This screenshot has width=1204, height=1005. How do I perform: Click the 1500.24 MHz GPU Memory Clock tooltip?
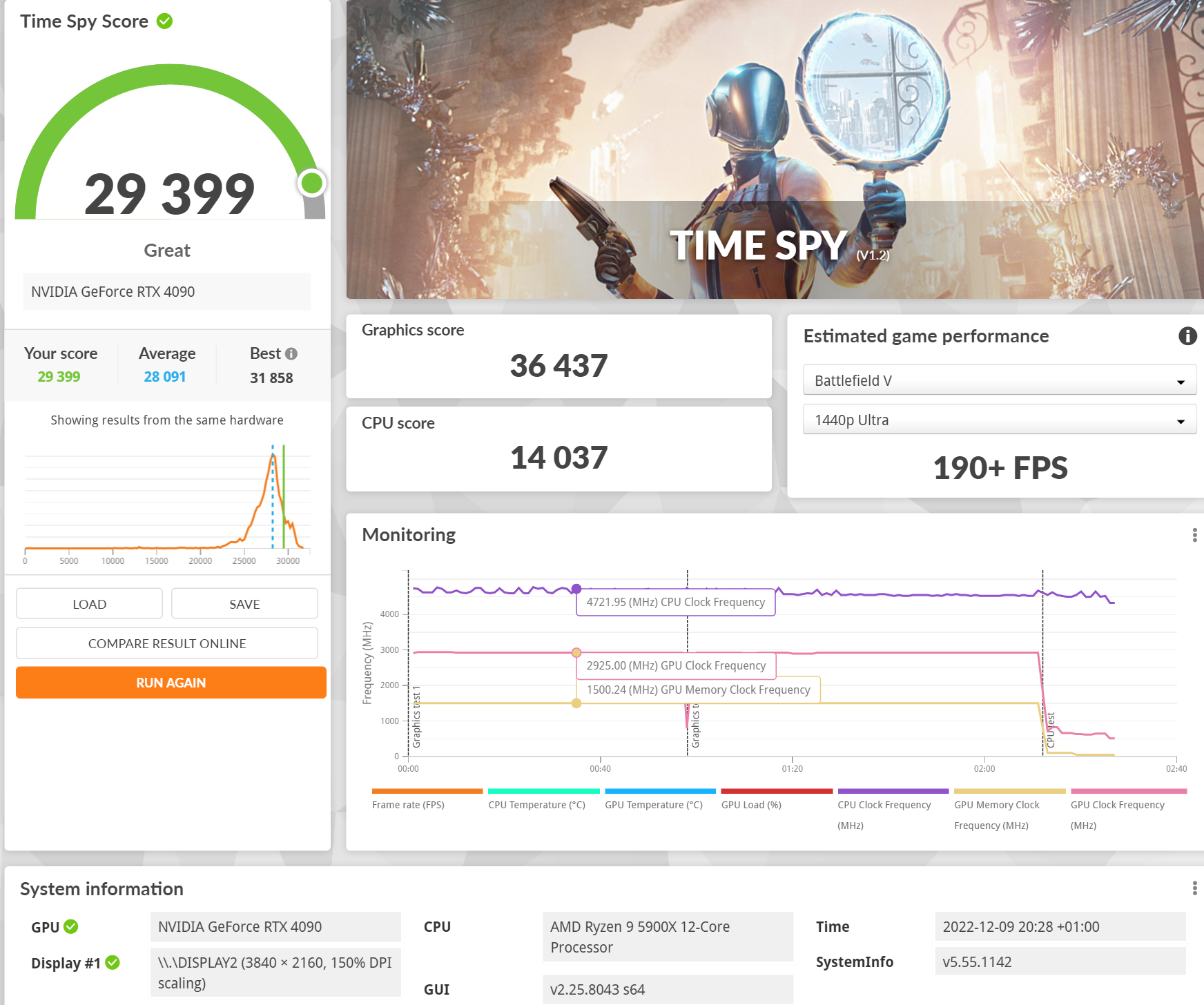(698, 690)
